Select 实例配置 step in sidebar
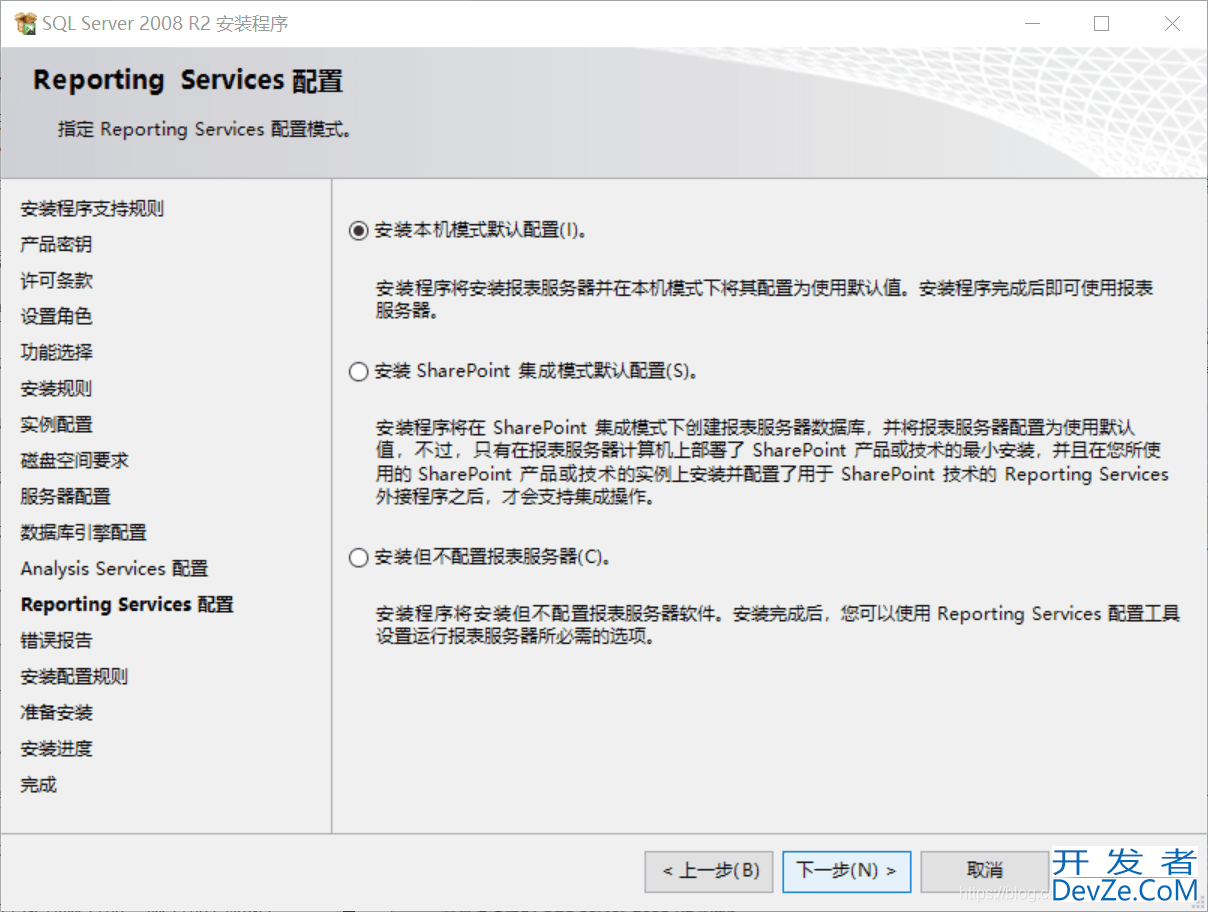This screenshot has width=1208, height=912. [x=56, y=425]
